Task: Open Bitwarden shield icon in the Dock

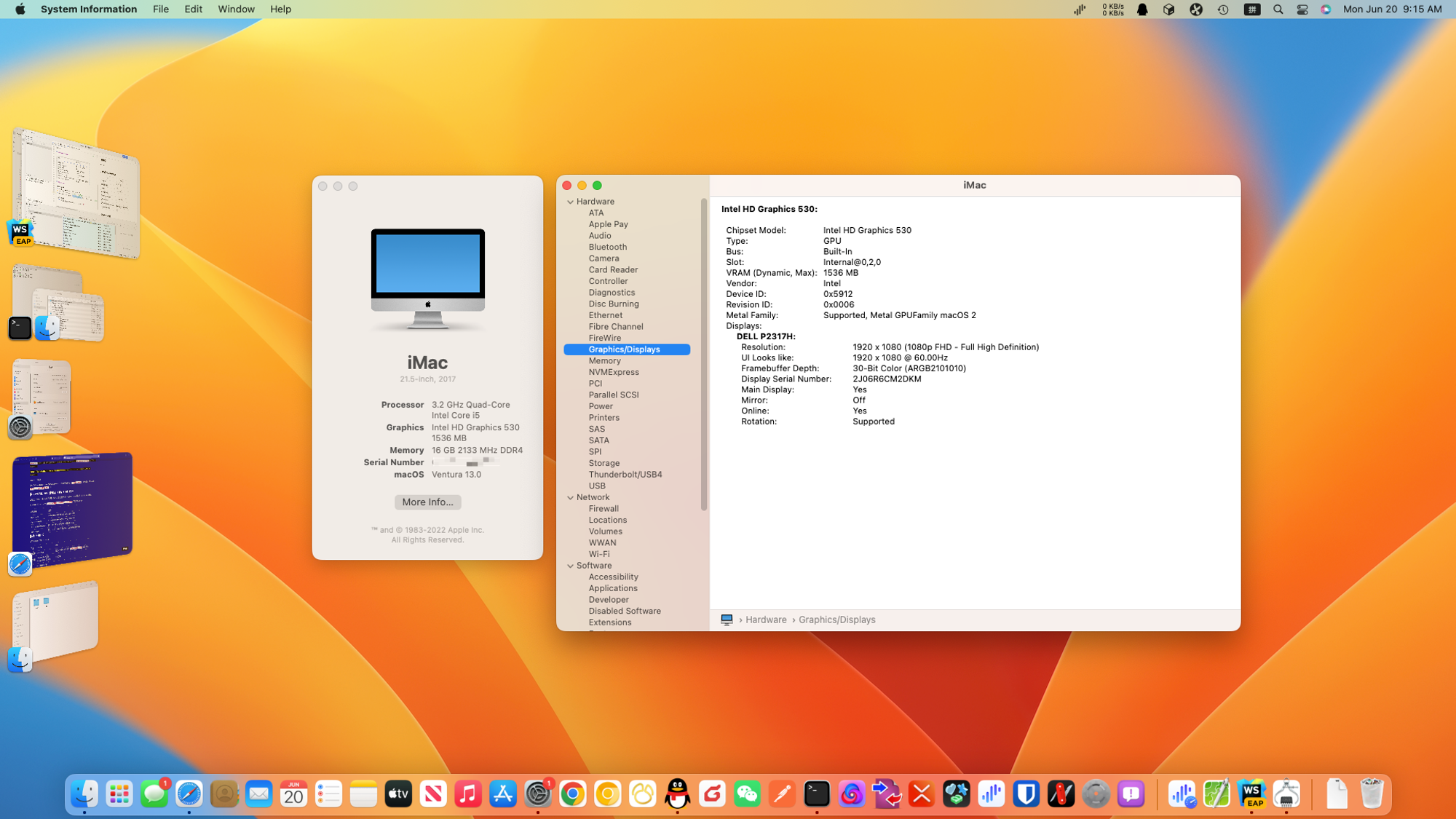Action: click(x=1026, y=794)
